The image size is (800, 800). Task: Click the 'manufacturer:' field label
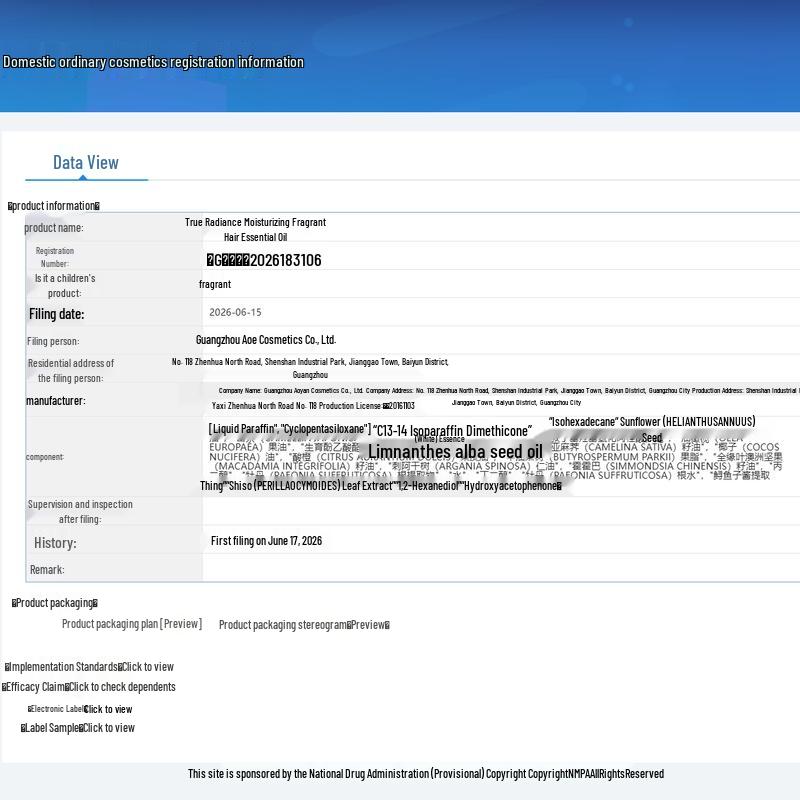point(56,401)
